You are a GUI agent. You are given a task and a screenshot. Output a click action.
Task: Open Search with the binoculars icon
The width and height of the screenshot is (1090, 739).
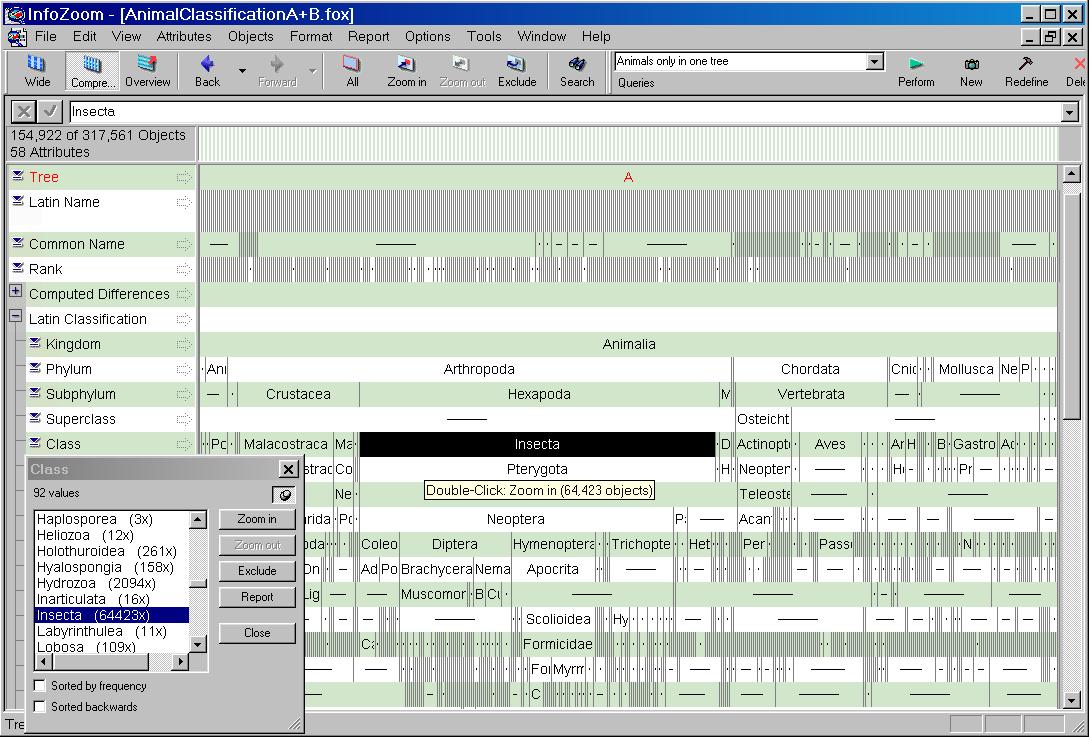pyautogui.click(x=576, y=70)
